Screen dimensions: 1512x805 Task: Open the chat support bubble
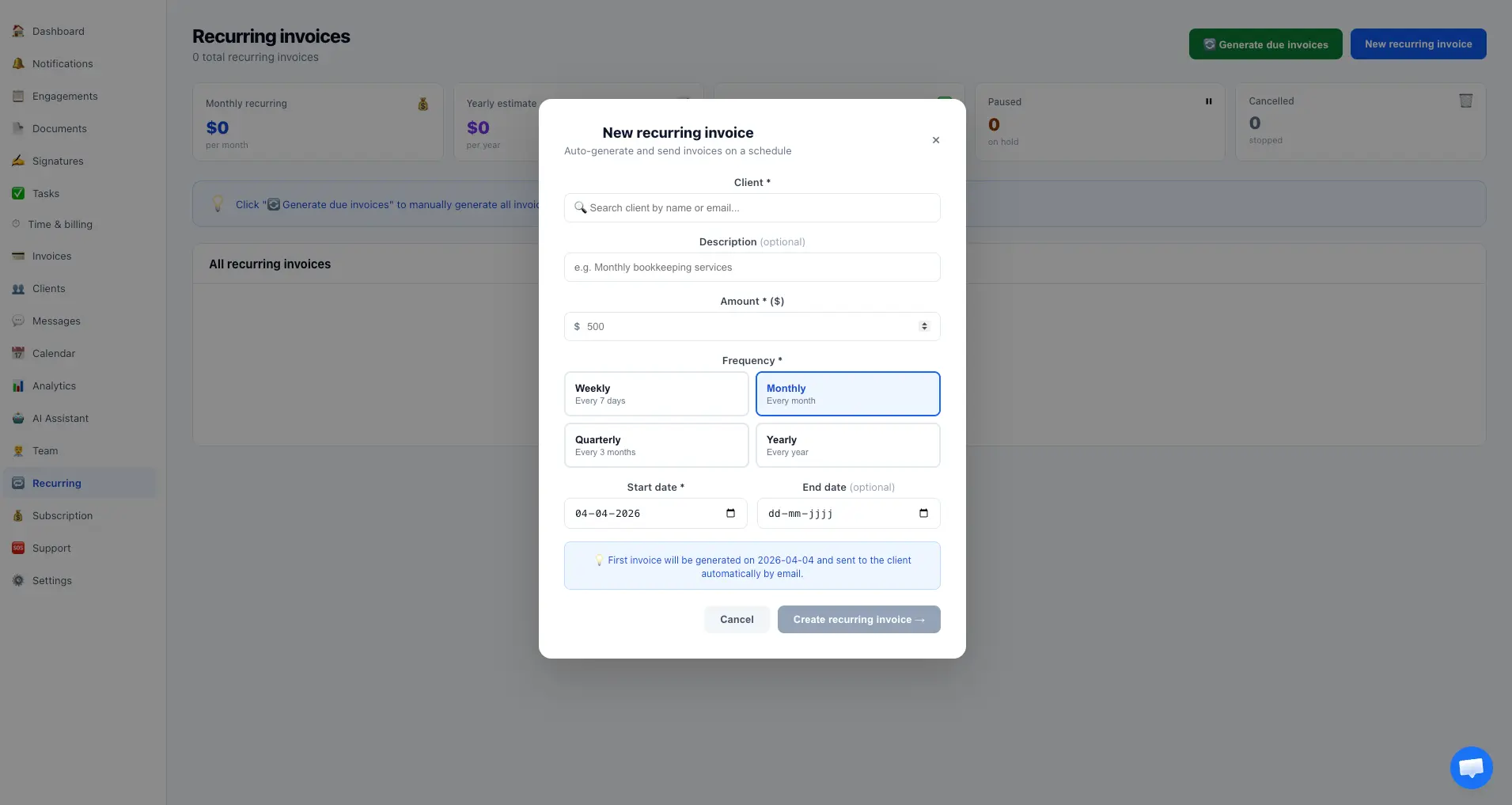(x=1471, y=767)
